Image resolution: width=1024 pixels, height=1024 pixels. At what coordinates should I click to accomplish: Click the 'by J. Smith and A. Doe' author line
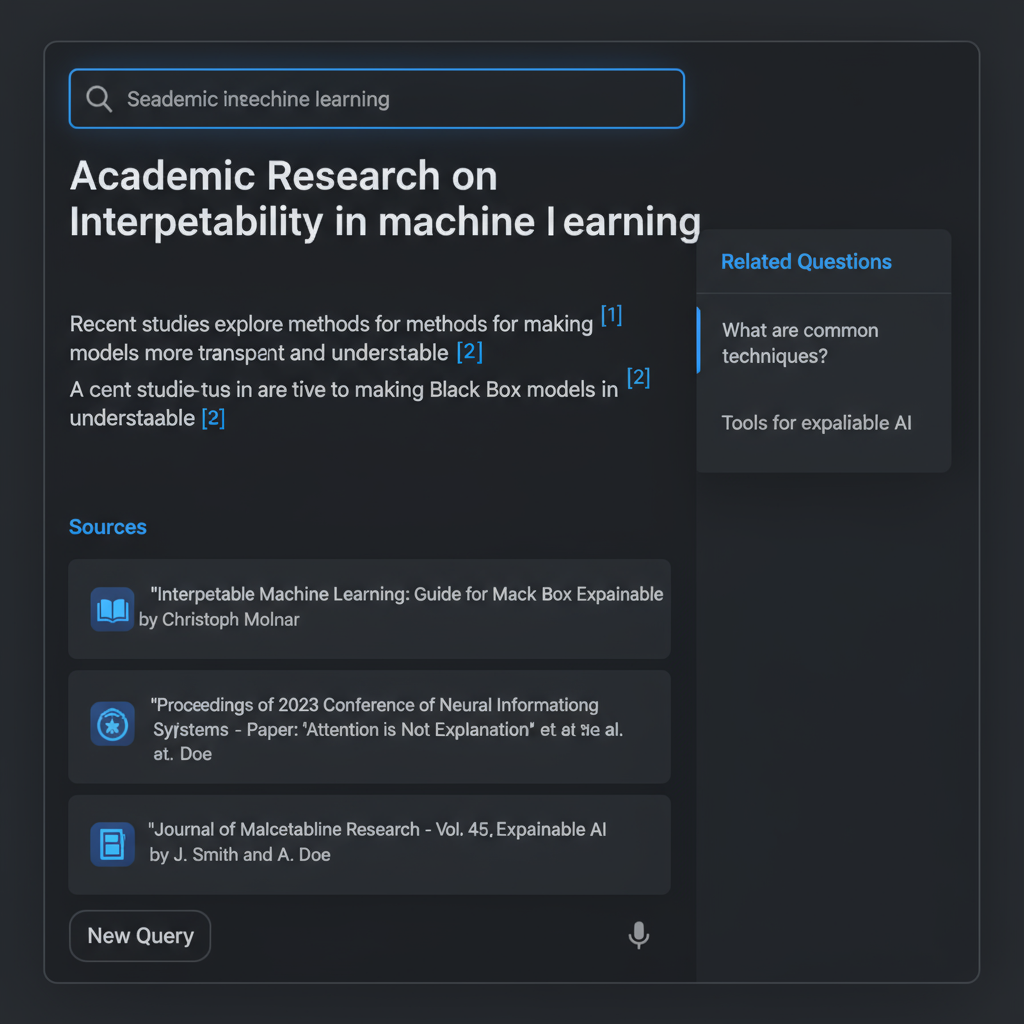[x=240, y=855]
